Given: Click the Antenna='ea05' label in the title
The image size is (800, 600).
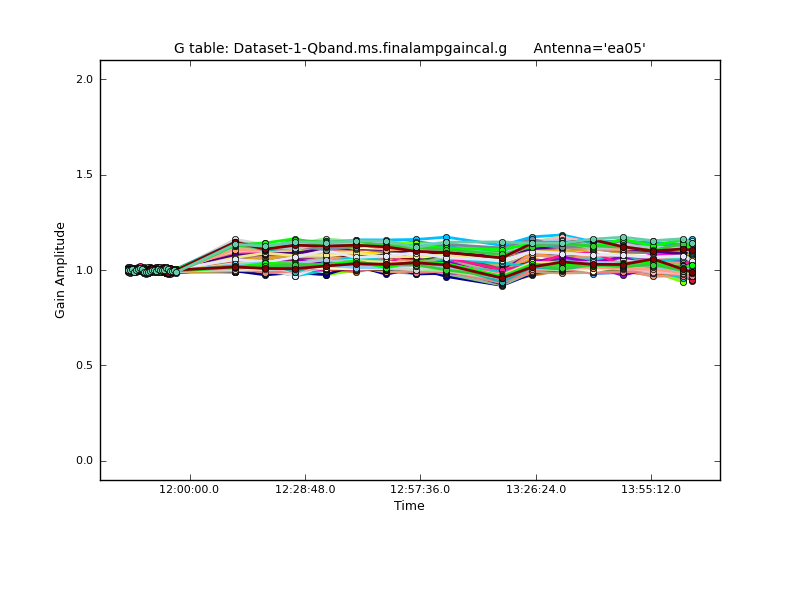Looking at the screenshot, I should click(589, 48).
